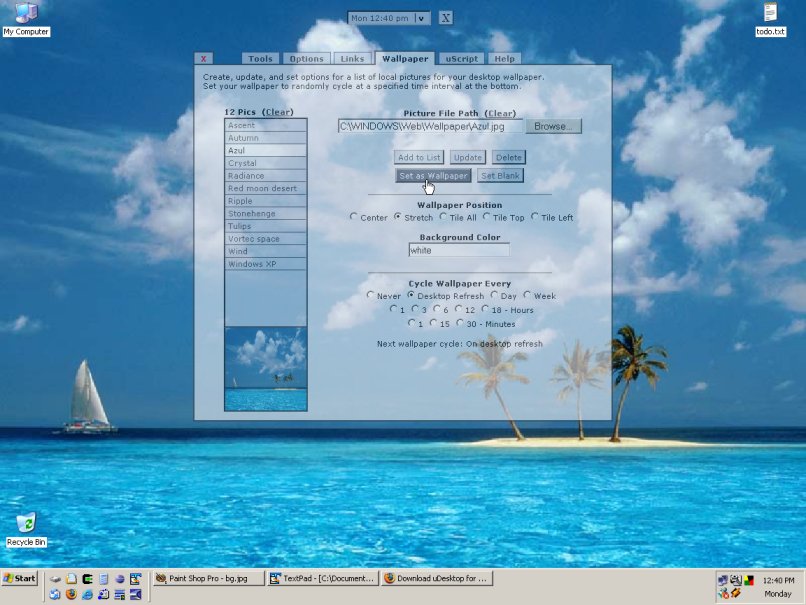Open the Help tab

504,59
